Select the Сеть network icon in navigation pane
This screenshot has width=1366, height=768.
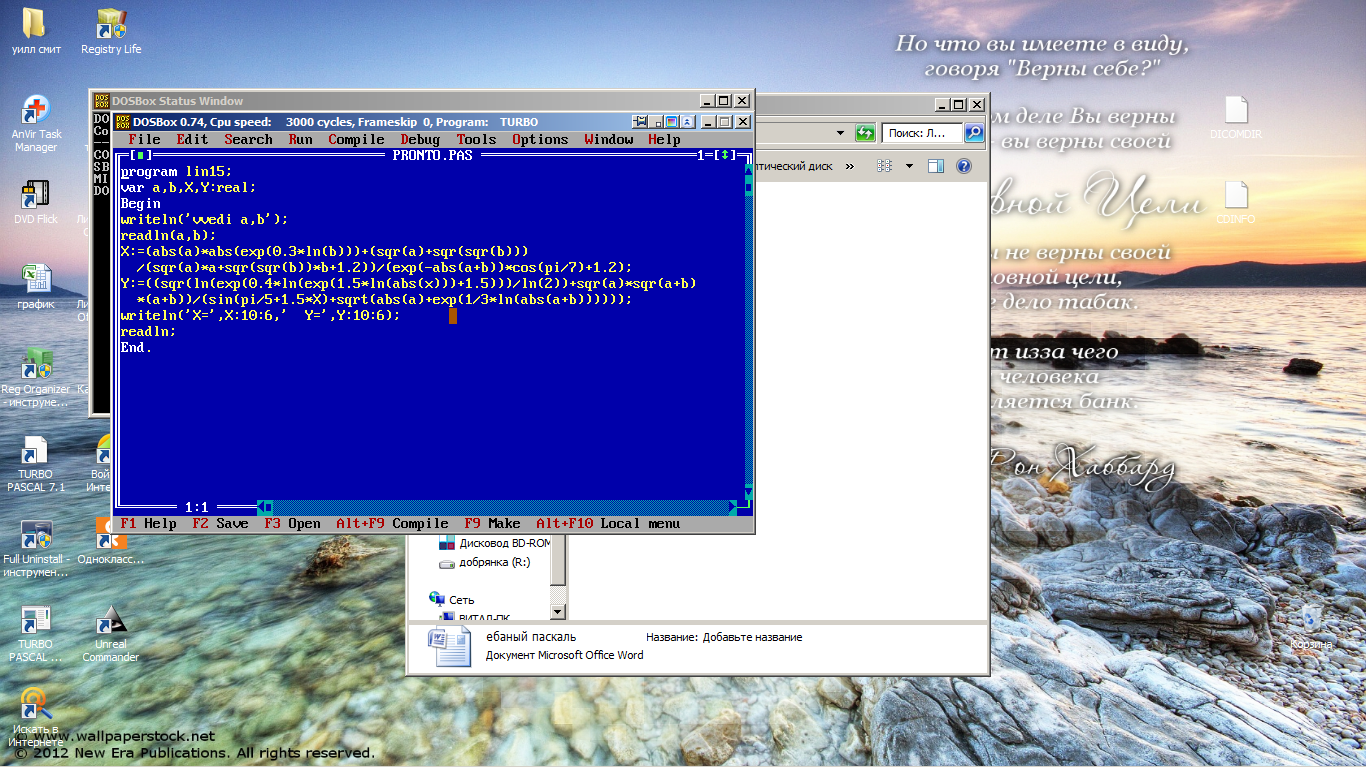(x=437, y=599)
